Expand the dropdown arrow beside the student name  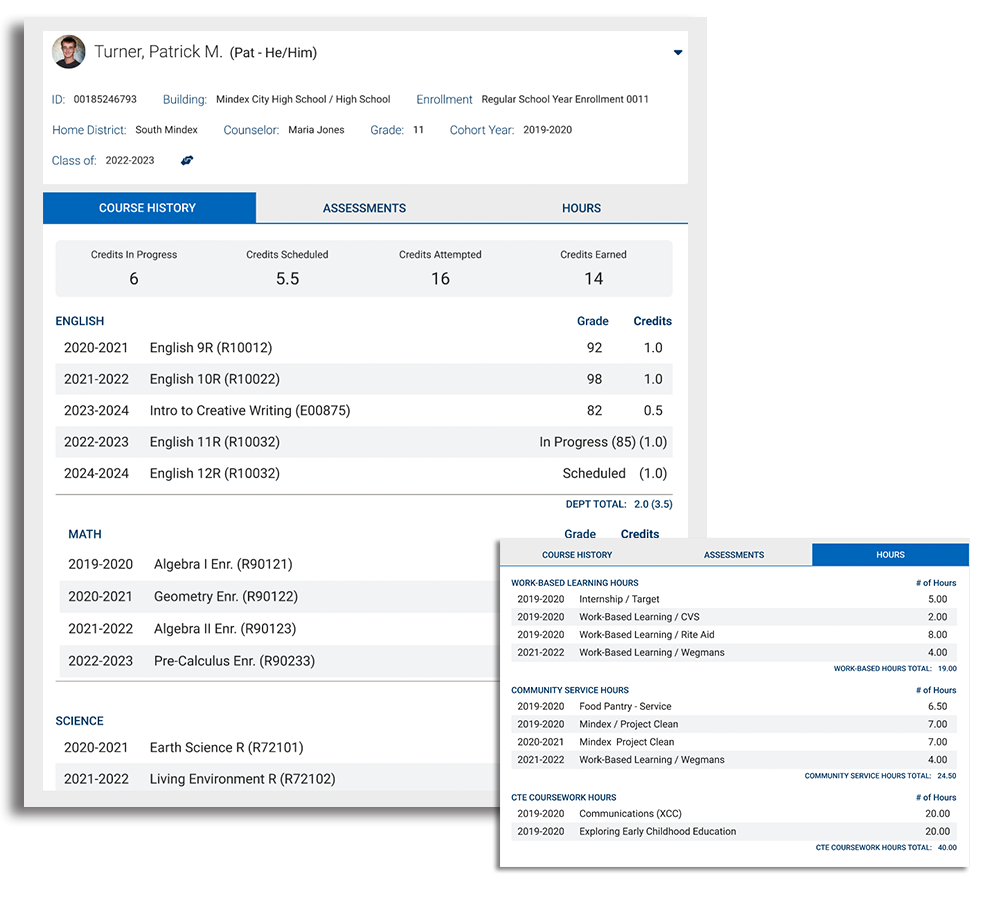point(678,53)
